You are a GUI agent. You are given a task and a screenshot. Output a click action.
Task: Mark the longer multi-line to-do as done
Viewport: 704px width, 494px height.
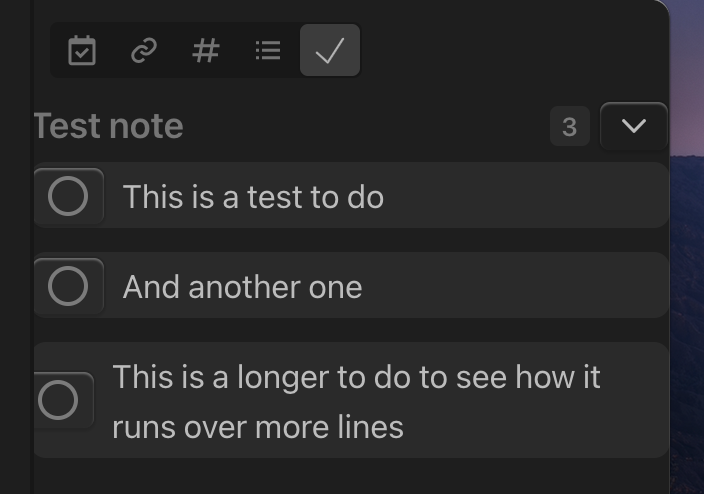(58, 400)
